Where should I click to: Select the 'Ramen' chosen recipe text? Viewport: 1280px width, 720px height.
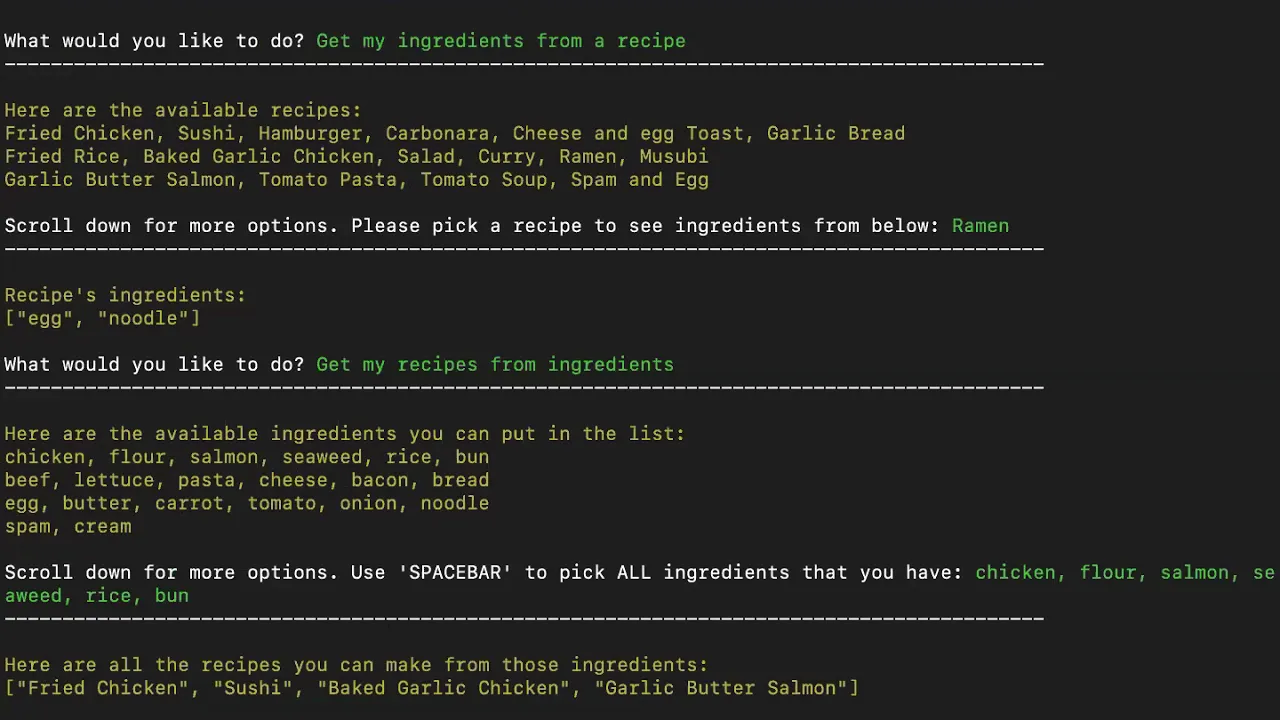(x=980, y=226)
